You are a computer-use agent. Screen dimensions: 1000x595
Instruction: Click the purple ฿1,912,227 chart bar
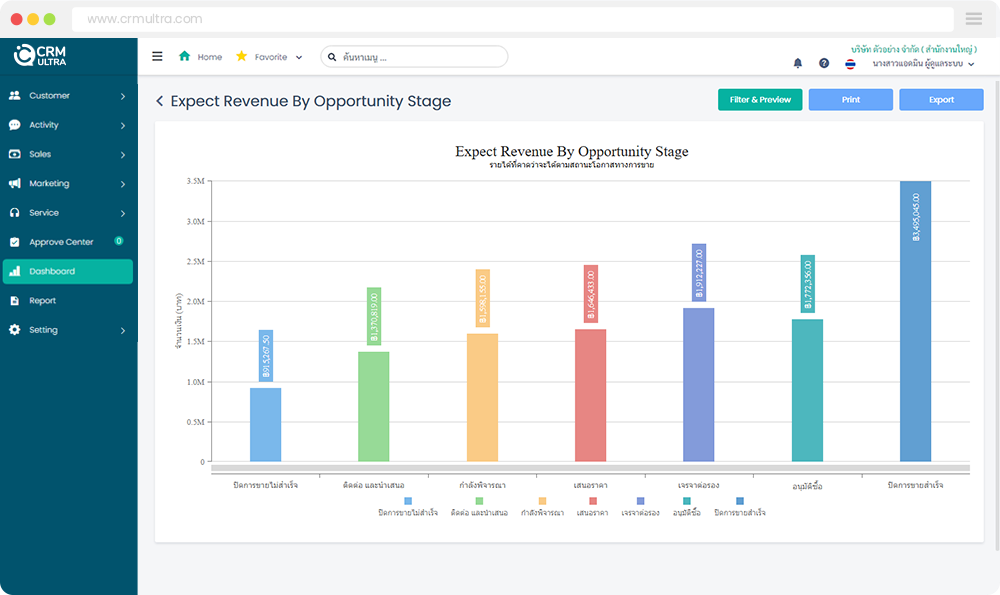tap(698, 385)
